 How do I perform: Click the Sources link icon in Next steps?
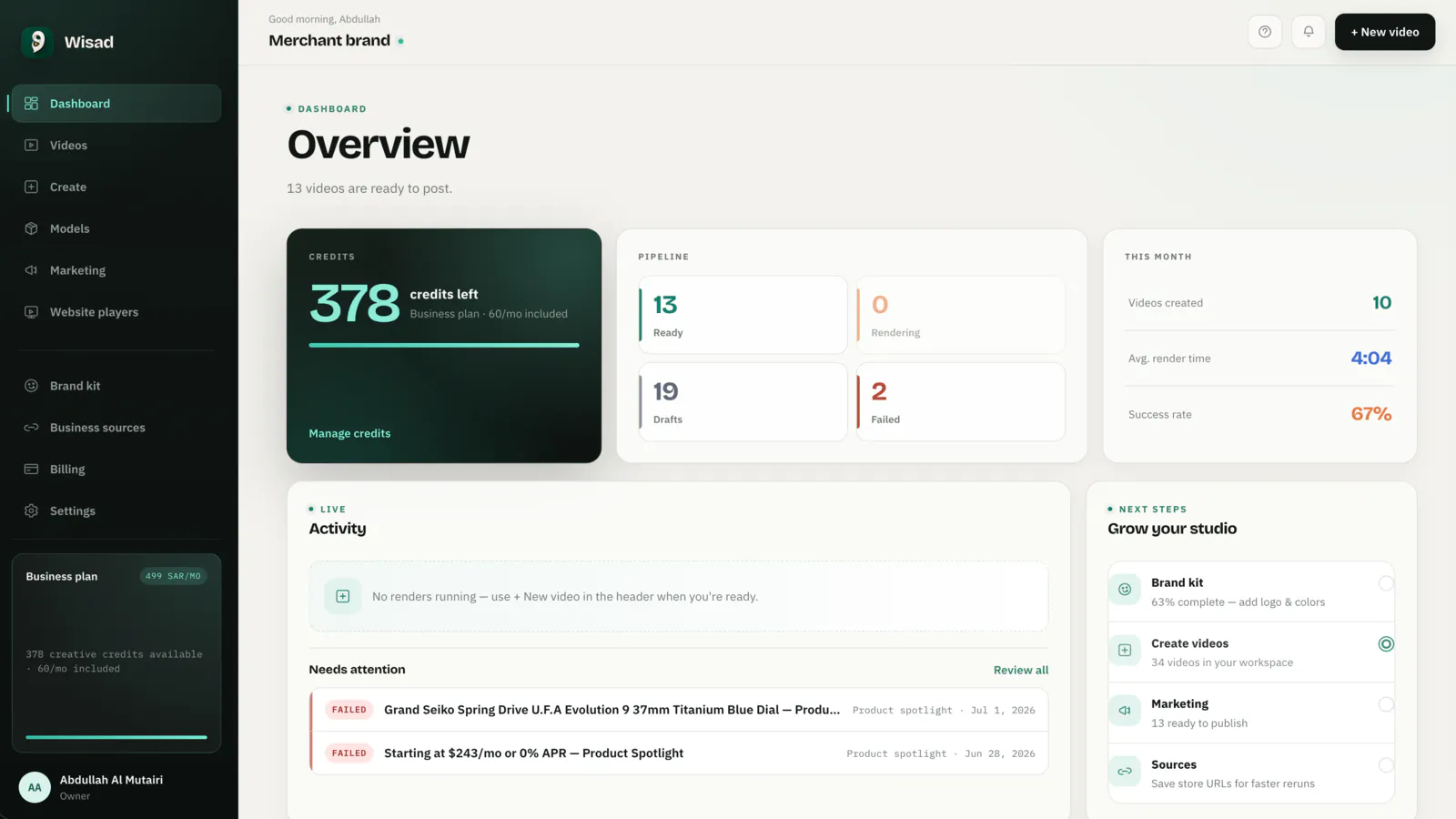1125,772
